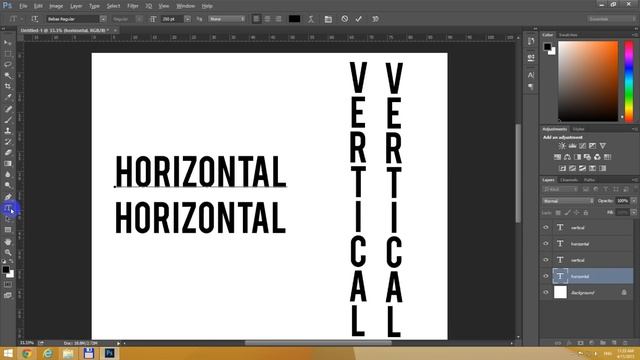This screenshot has height=360, width=640.
Task: Open the font family dropdown
Action: (103, 19)
